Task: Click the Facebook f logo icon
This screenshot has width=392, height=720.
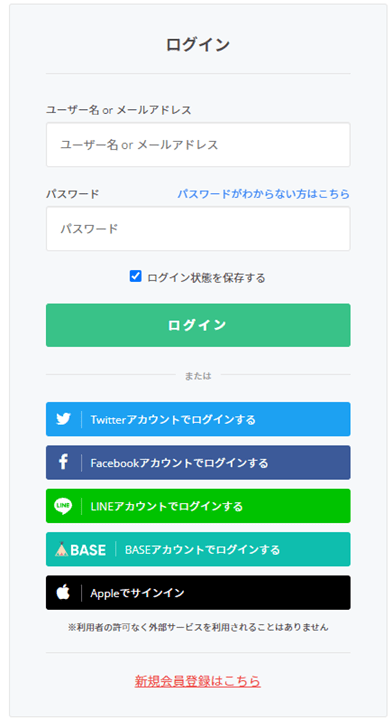Action: pyautogui.click(x=63, y=462)
